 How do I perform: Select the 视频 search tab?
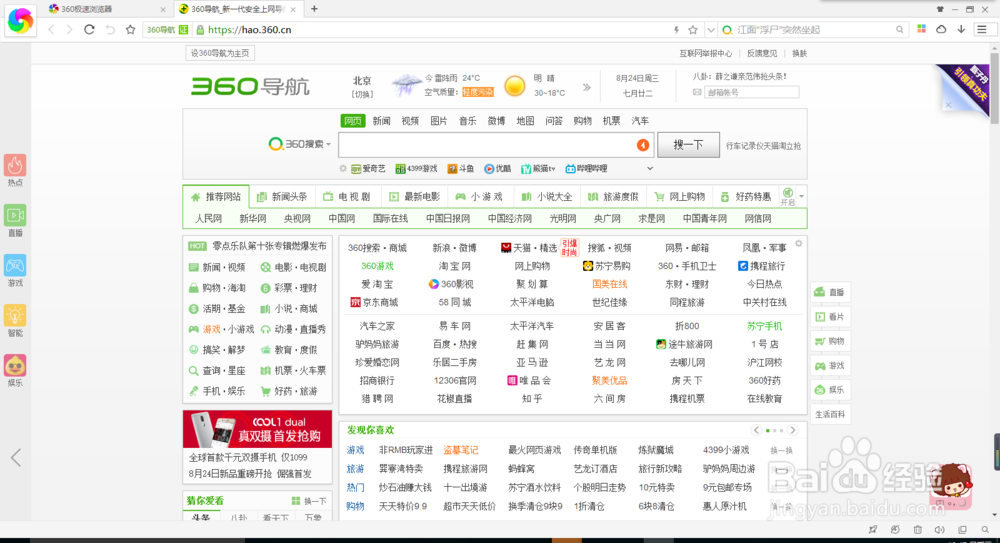pos(410,121)
